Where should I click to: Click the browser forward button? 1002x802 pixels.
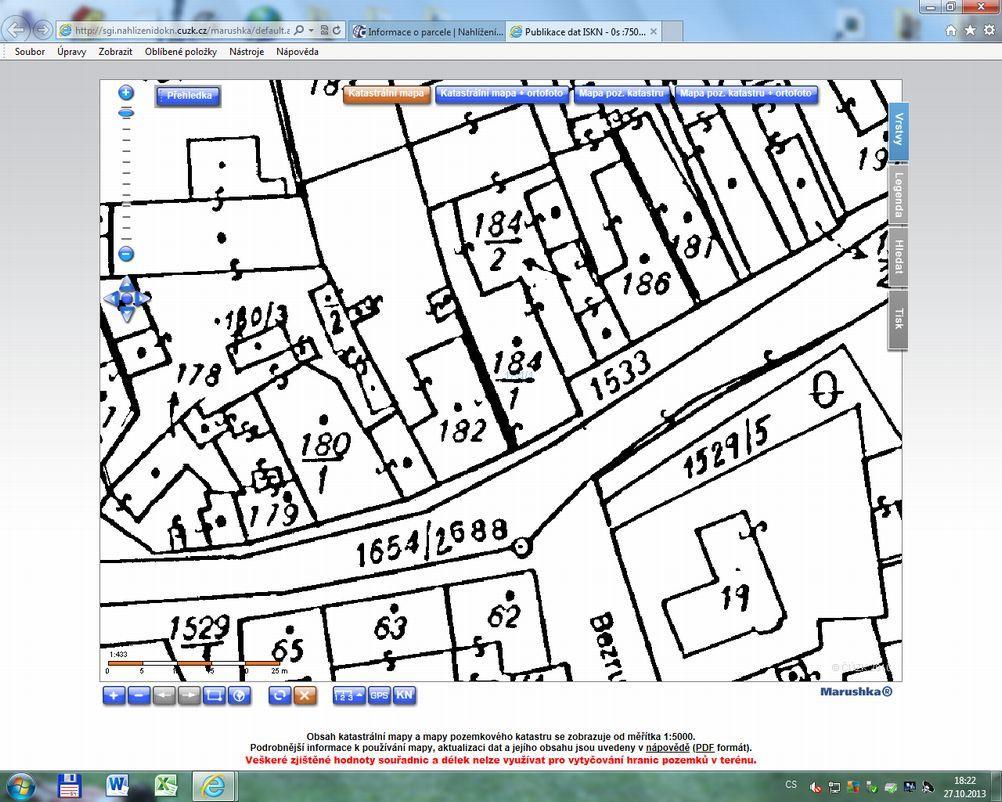(42, 29)
